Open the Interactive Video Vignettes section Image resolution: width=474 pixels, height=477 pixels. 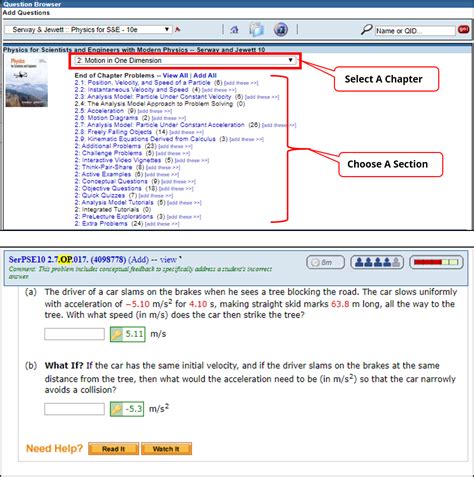118,160
